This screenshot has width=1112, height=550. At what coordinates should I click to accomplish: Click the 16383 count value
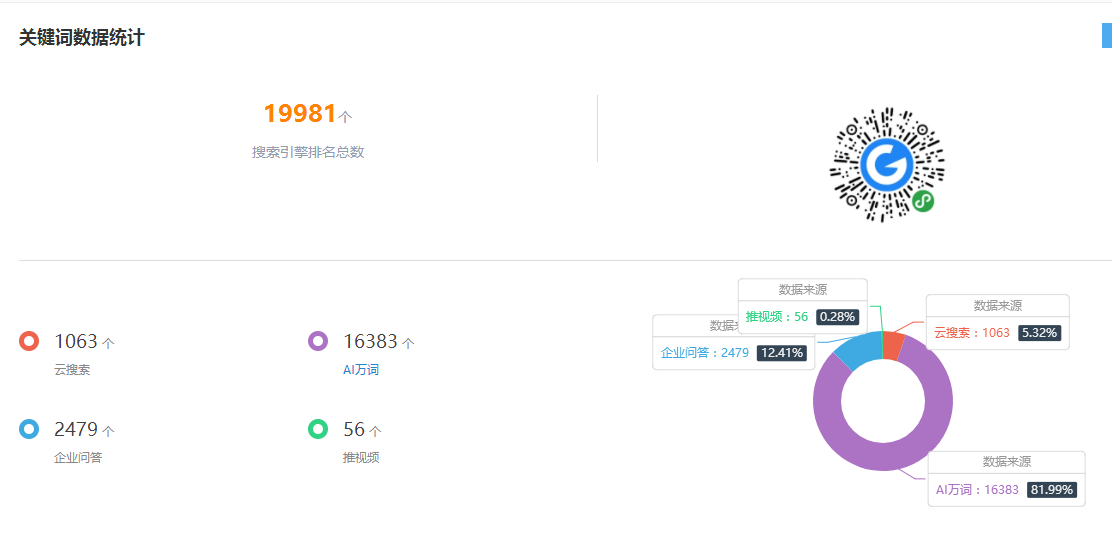coord(370,342)
